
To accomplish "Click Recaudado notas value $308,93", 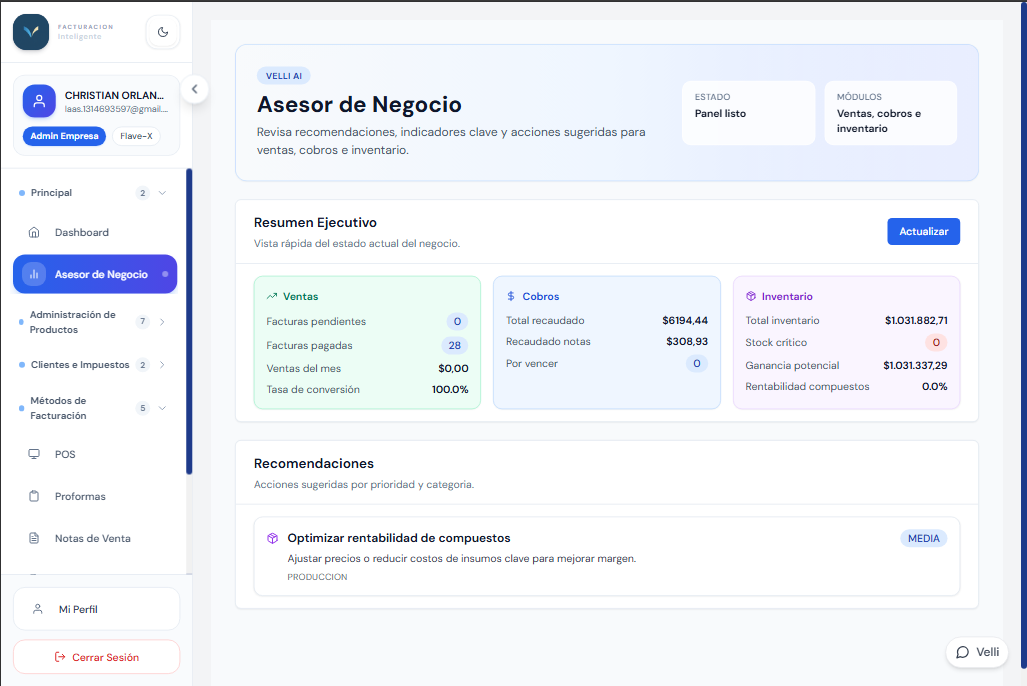I will (x=687, y=341).
